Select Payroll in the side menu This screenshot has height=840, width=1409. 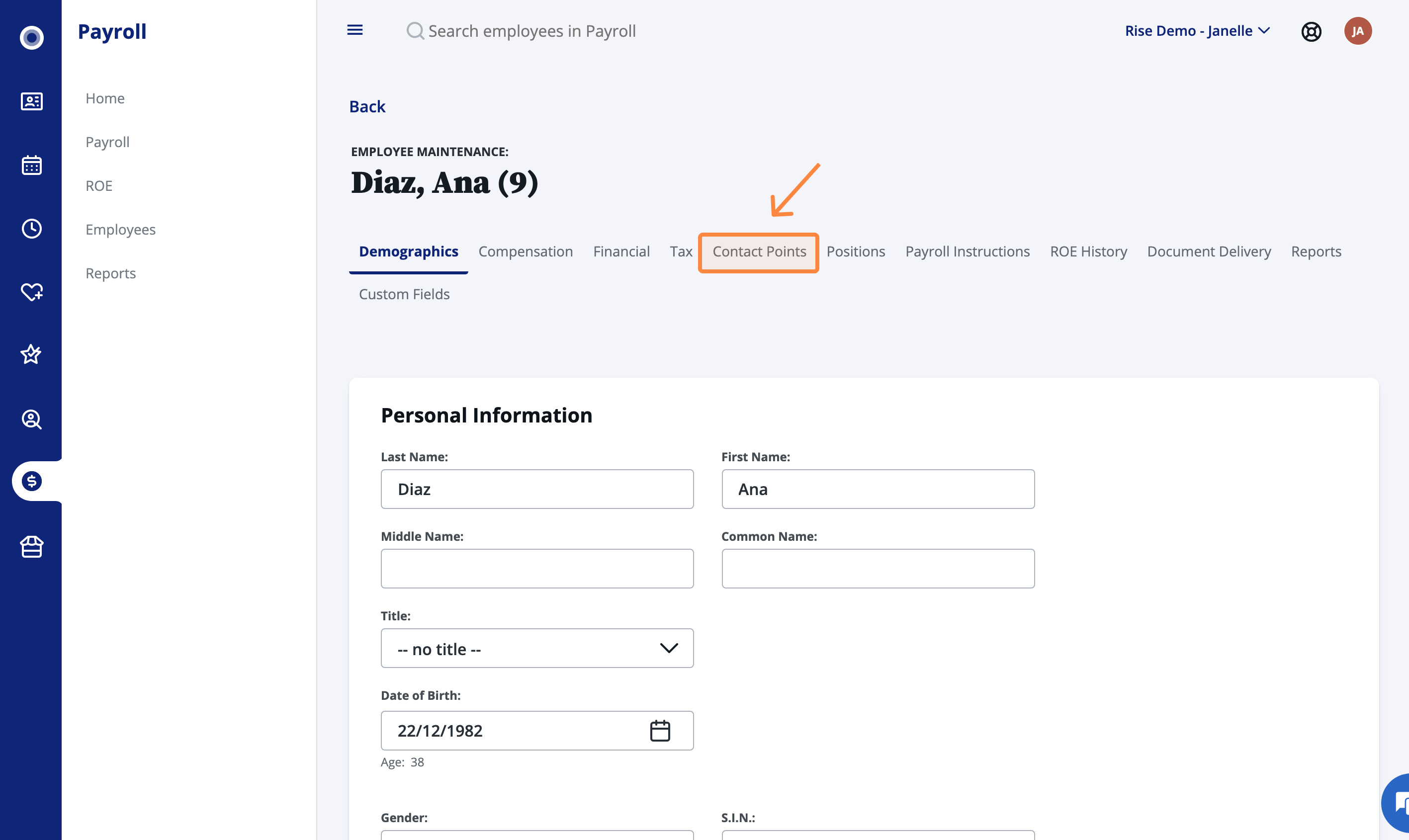tap(107, 142)
